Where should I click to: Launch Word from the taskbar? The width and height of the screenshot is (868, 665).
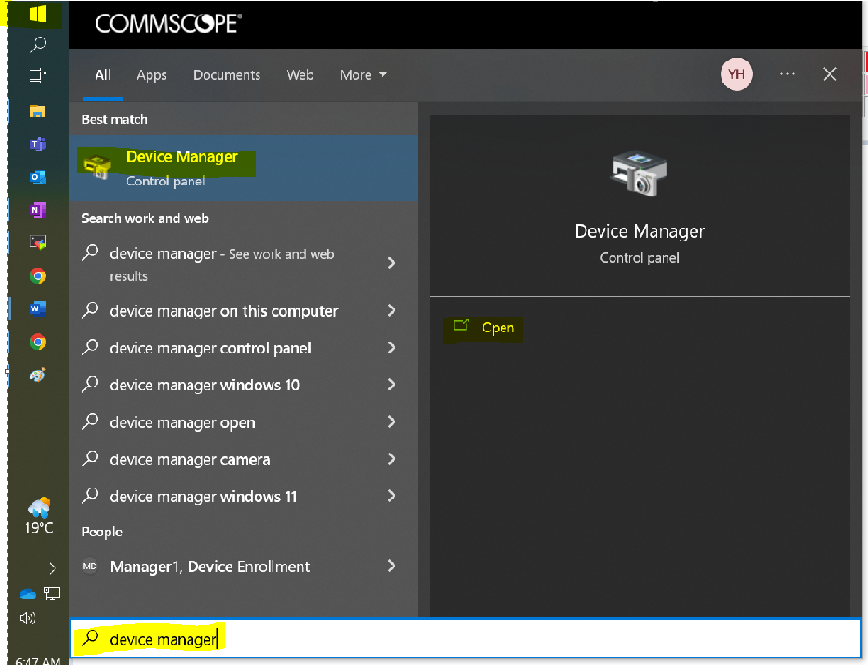pyautogui.click(x=38, y=309)
